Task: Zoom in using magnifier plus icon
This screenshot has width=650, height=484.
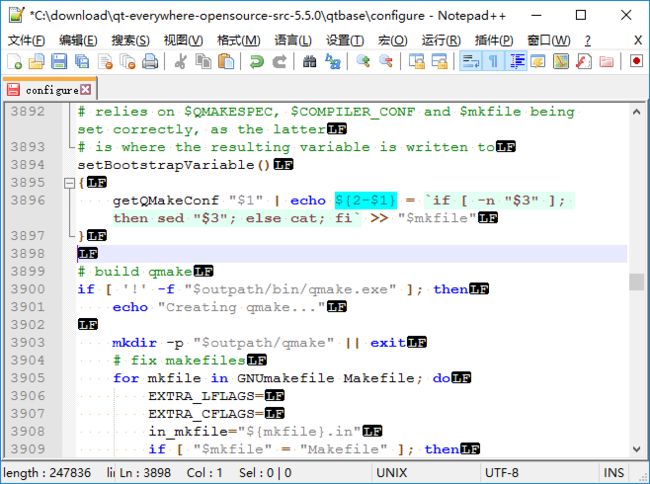Action: [x=363, y=61]
